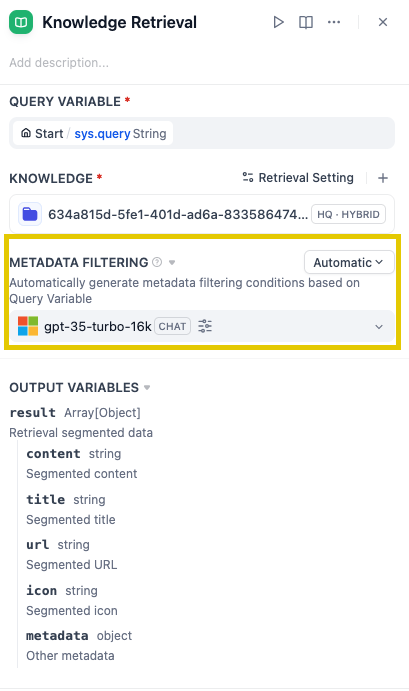Open the gpt-35-turbo-16k model selector
The width and height of the screenshot is (409, 691).
202,326
